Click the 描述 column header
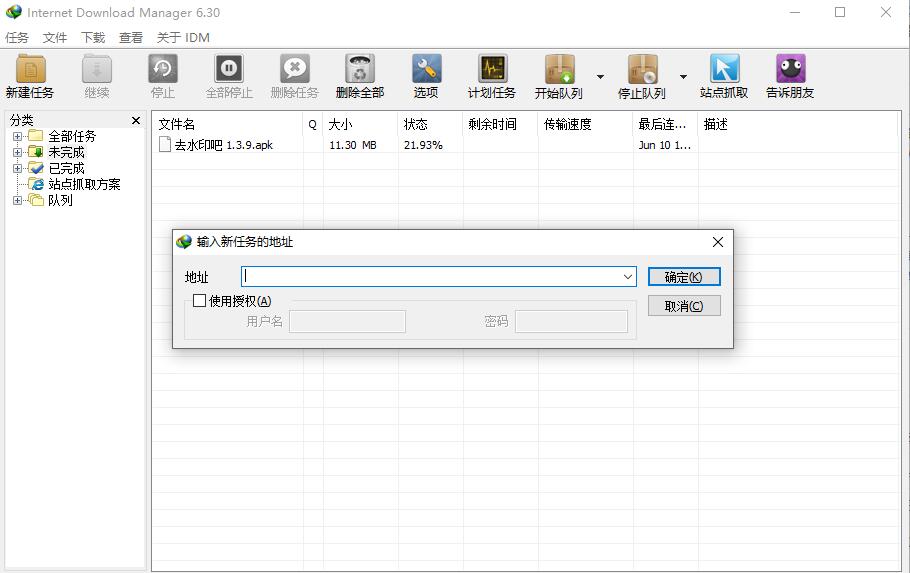Viewport: 910px width, 573px height. pos(798,124)
